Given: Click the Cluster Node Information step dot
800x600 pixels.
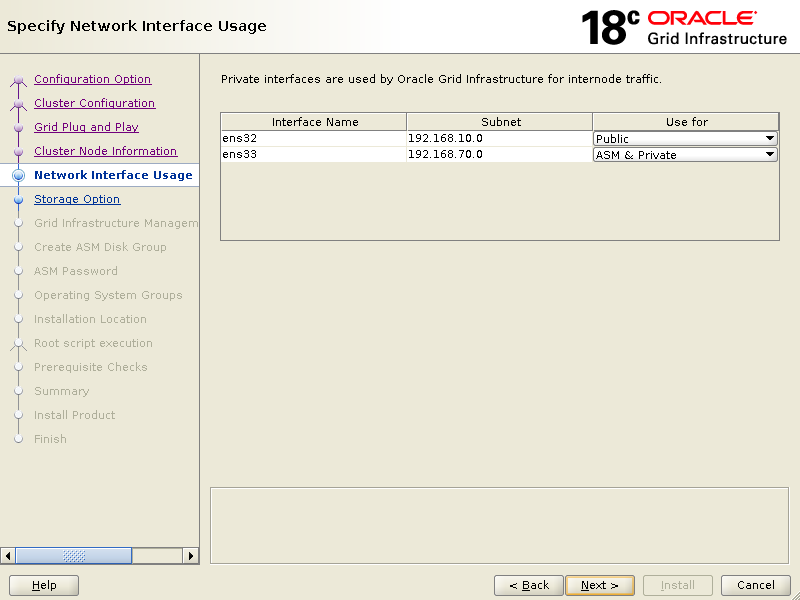Looking at the screenshot, I should tap(18, 152).
